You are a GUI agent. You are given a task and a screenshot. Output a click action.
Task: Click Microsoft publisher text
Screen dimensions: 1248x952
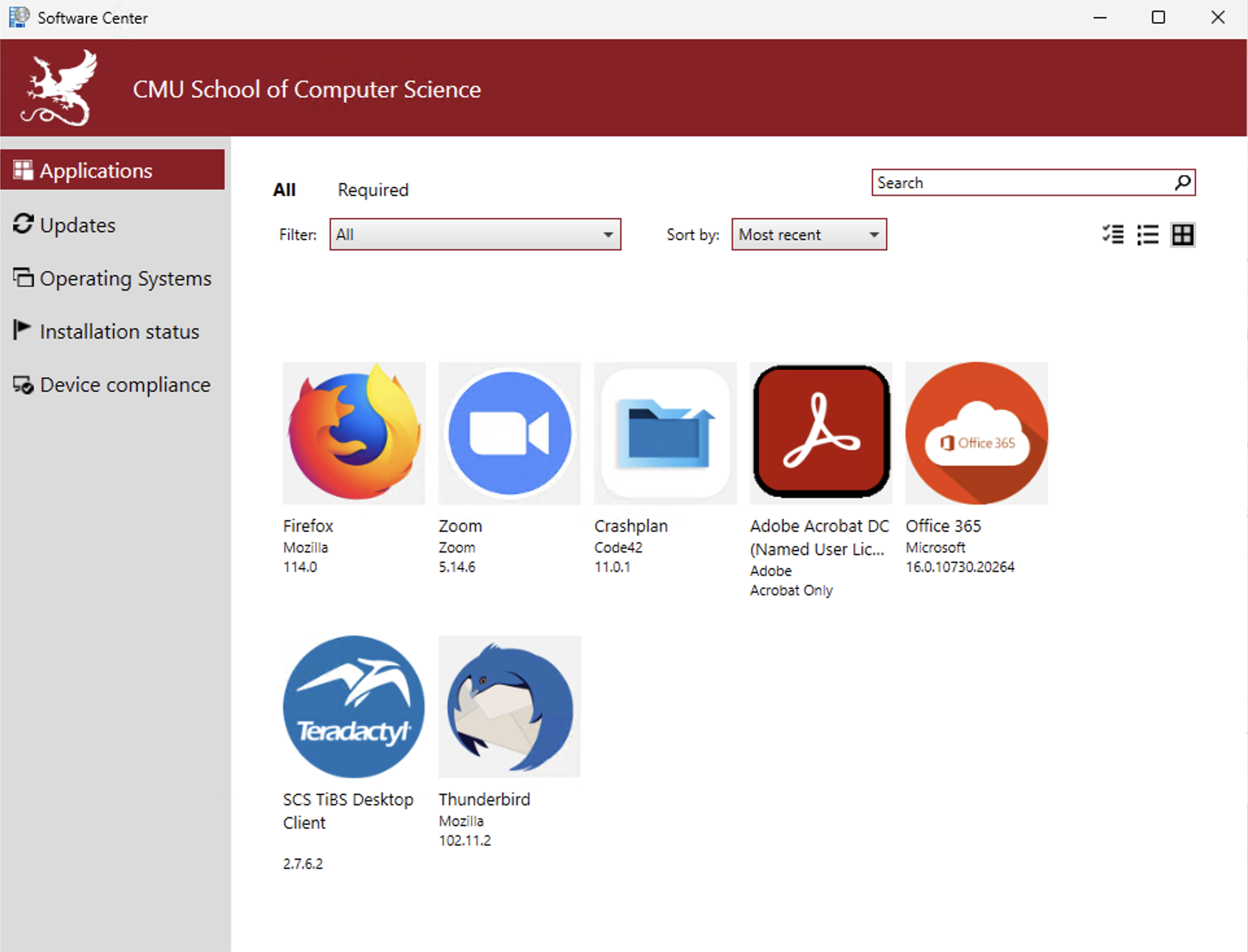click(x=935, y=548)
